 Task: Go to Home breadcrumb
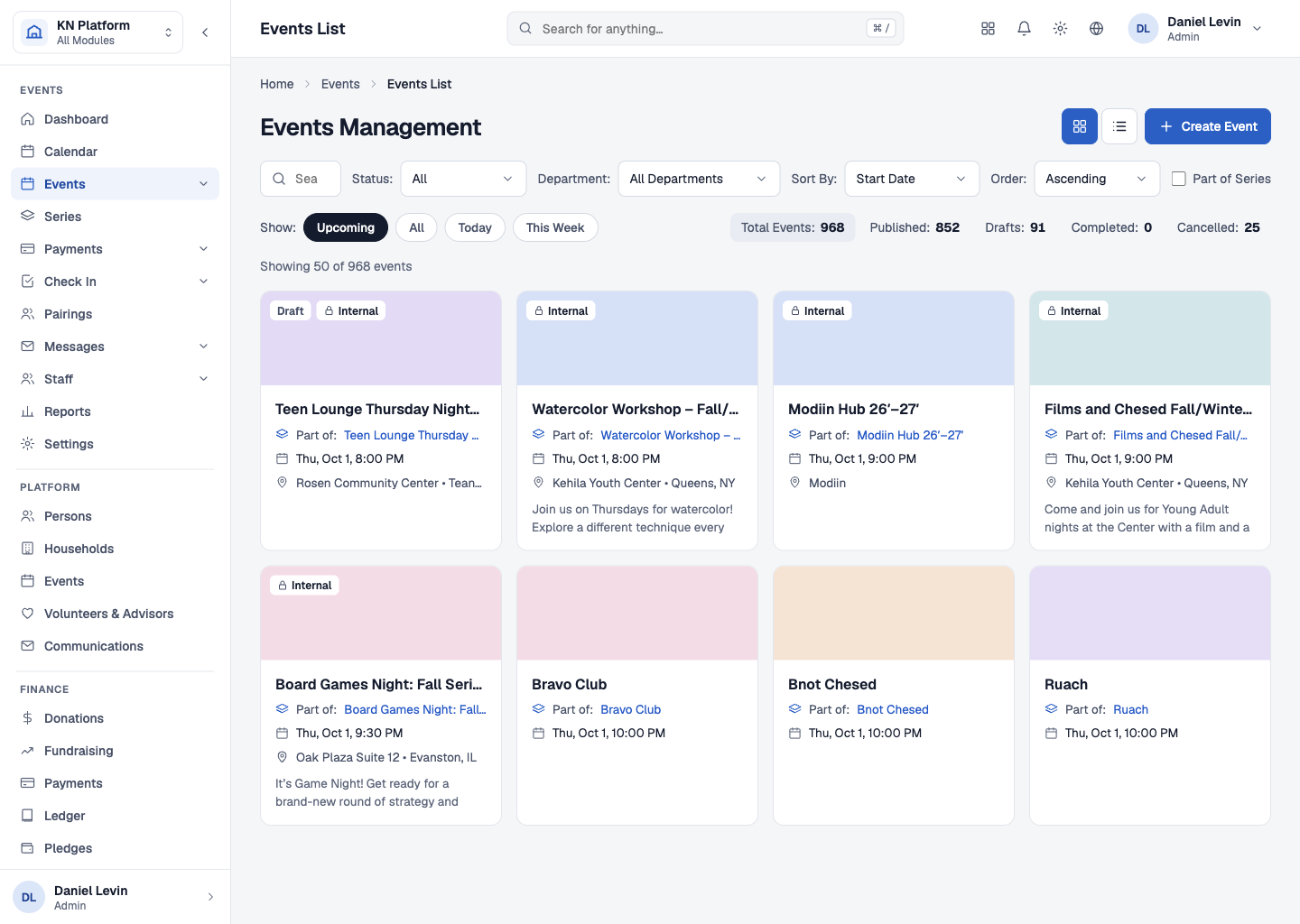click(x=277, y=84)
